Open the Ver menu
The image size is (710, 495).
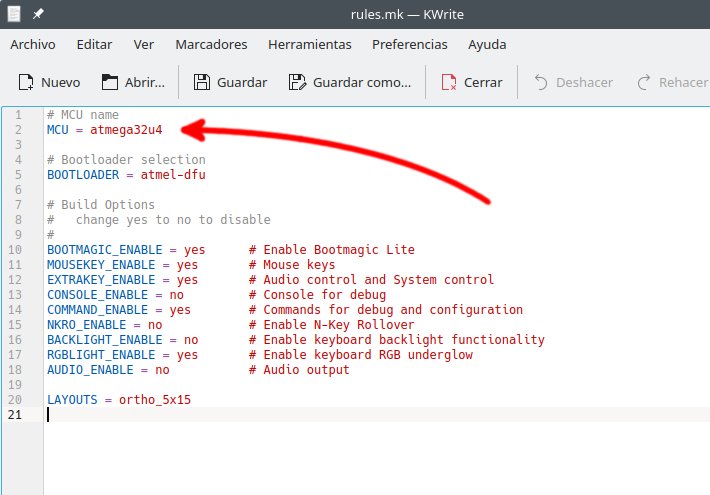[144, 45]
